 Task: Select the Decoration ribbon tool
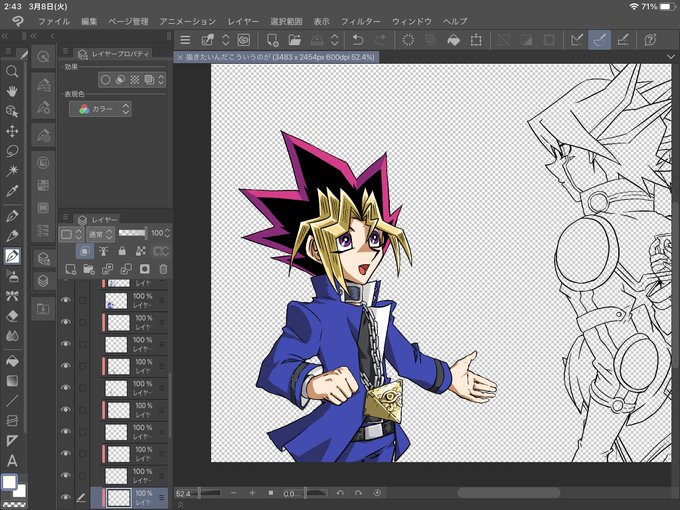12,296
